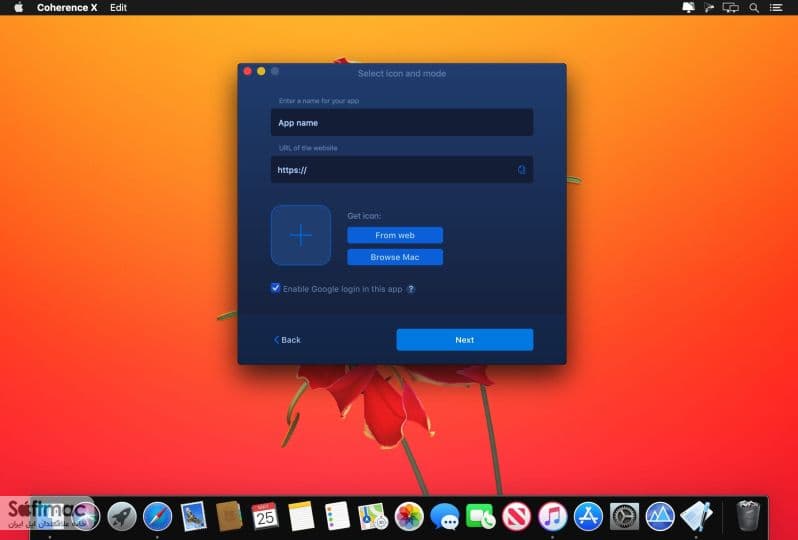
Task: Open the Photos app in the dock
Action: point(409,516)
